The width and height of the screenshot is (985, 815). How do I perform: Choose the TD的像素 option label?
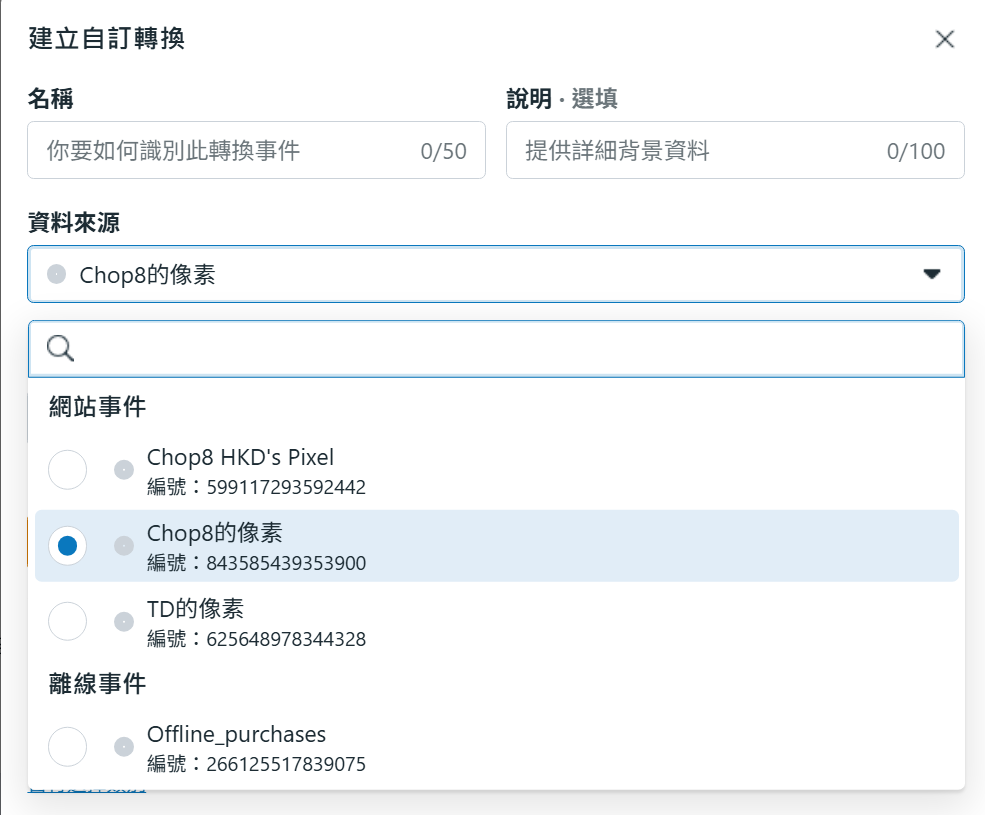pyautogui.click(x=195, y=608)
